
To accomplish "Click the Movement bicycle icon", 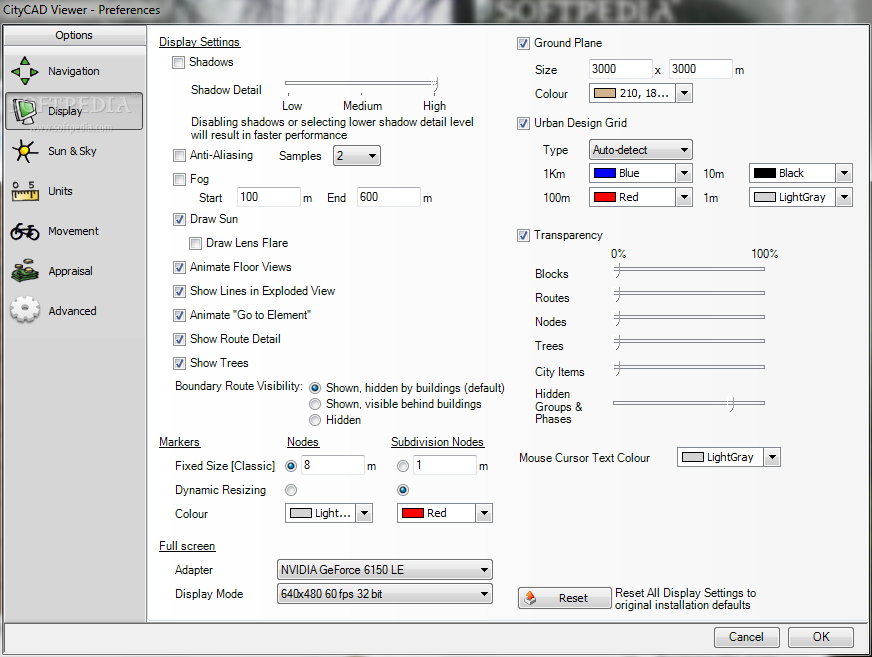I will point(24,231).
